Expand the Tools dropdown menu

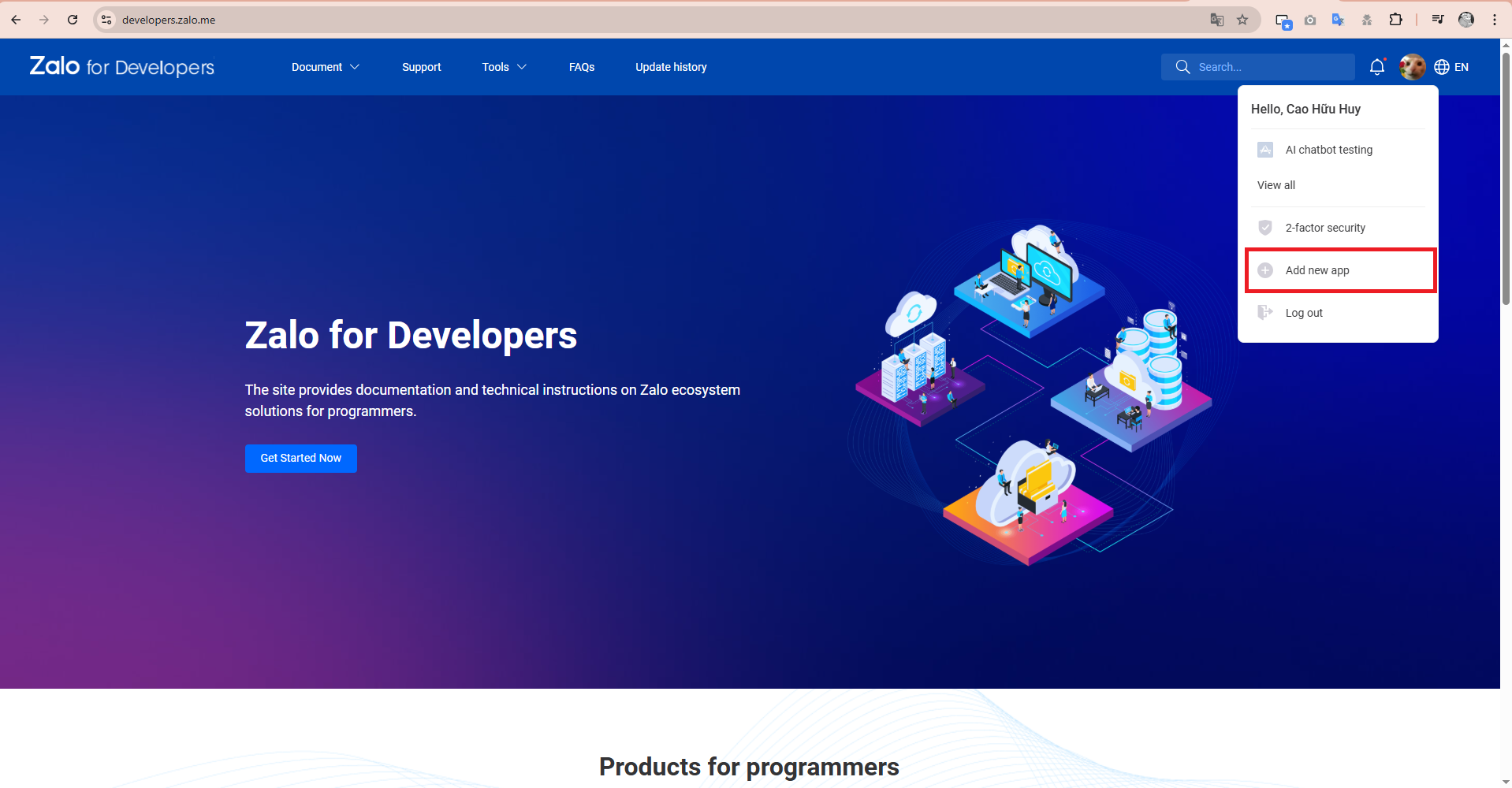pyautogui.click(x=504, y=67)
